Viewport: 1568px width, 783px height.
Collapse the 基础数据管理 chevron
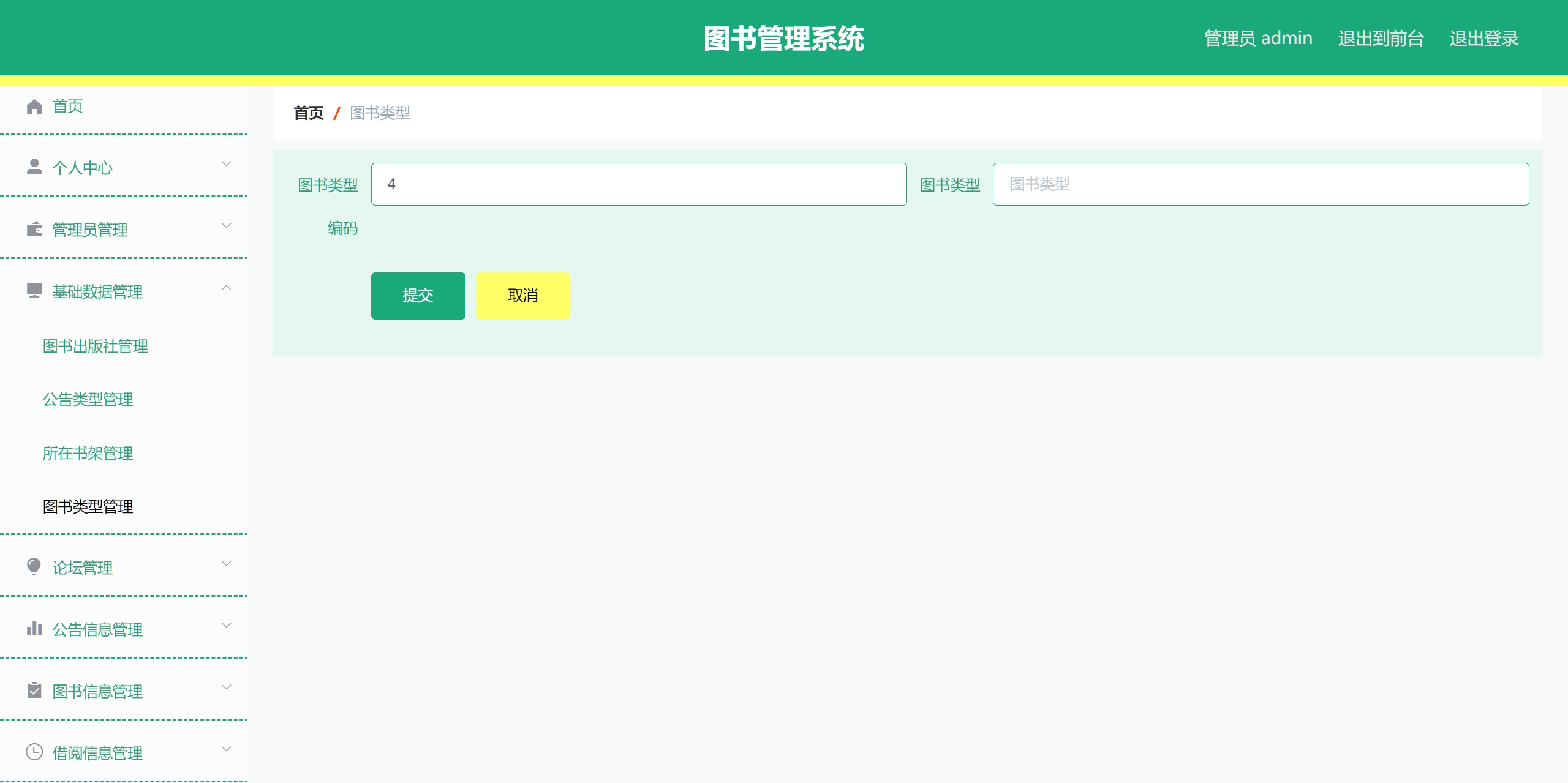point(226,288)
